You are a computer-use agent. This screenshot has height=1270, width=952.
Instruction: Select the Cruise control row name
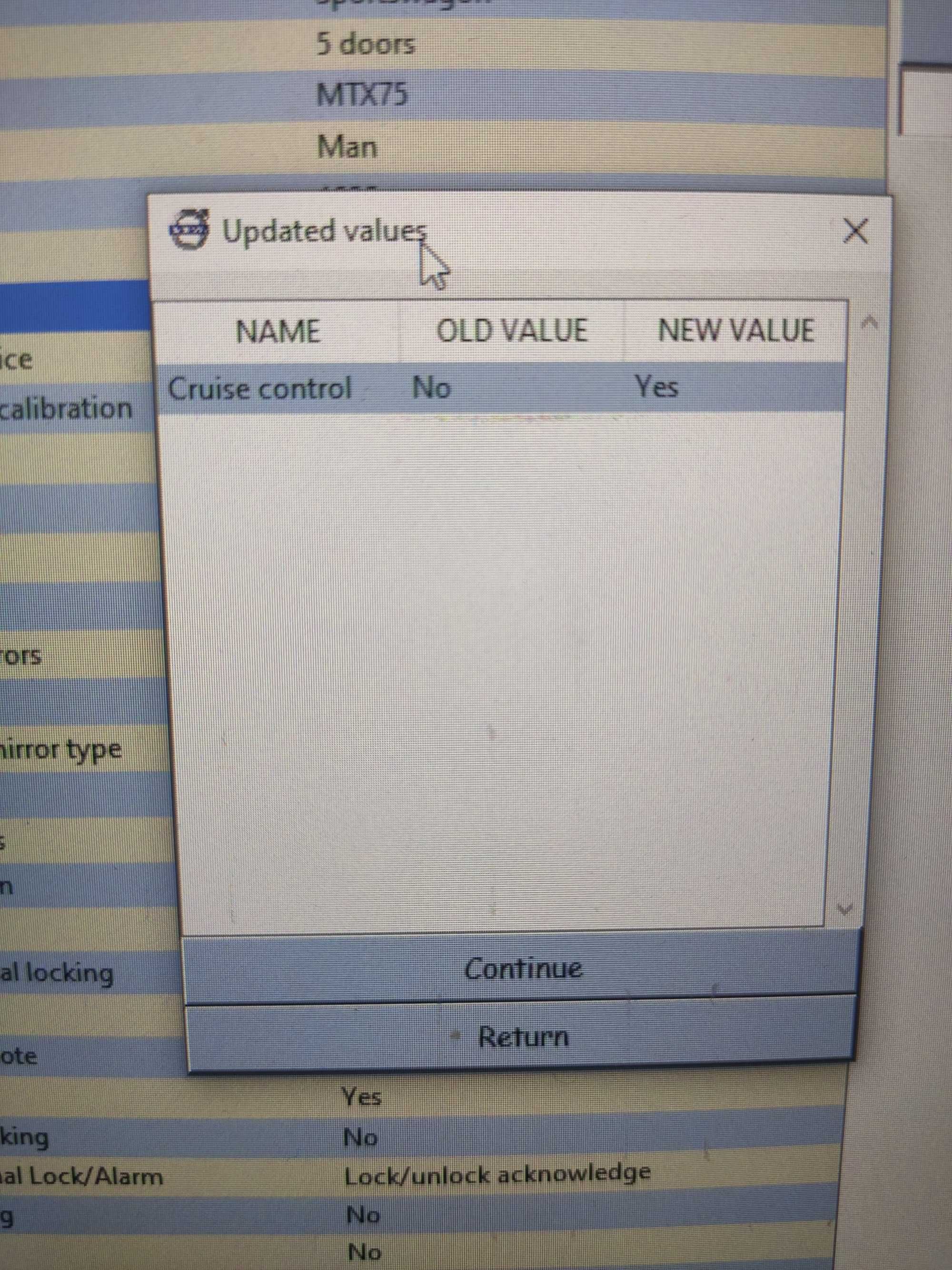click(x=259, y=389)
